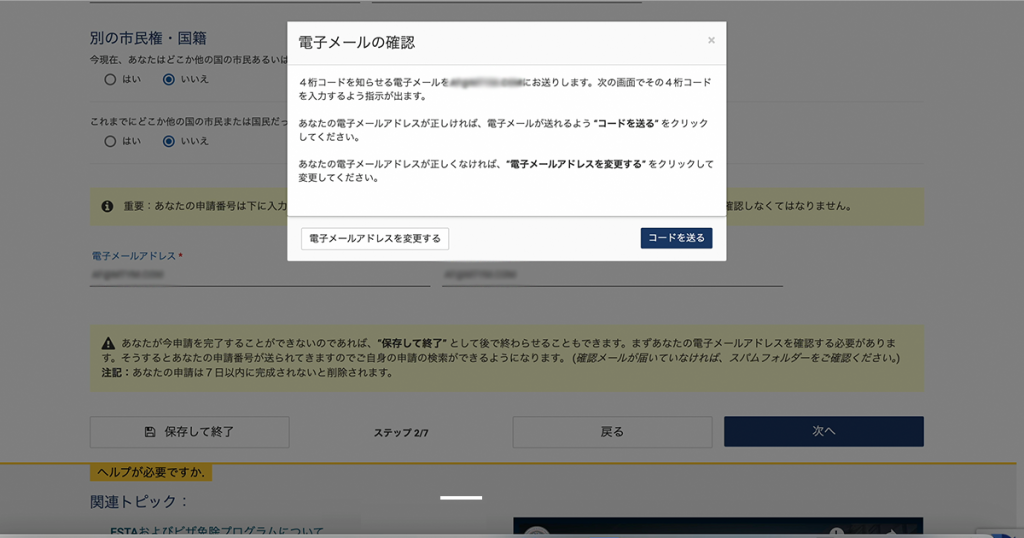Click the confirm email field on right

612,274
